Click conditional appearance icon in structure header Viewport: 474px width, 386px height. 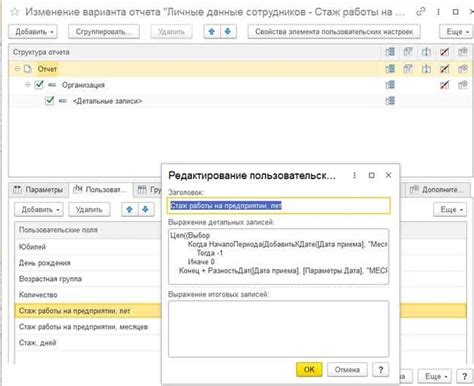point(444,52)
